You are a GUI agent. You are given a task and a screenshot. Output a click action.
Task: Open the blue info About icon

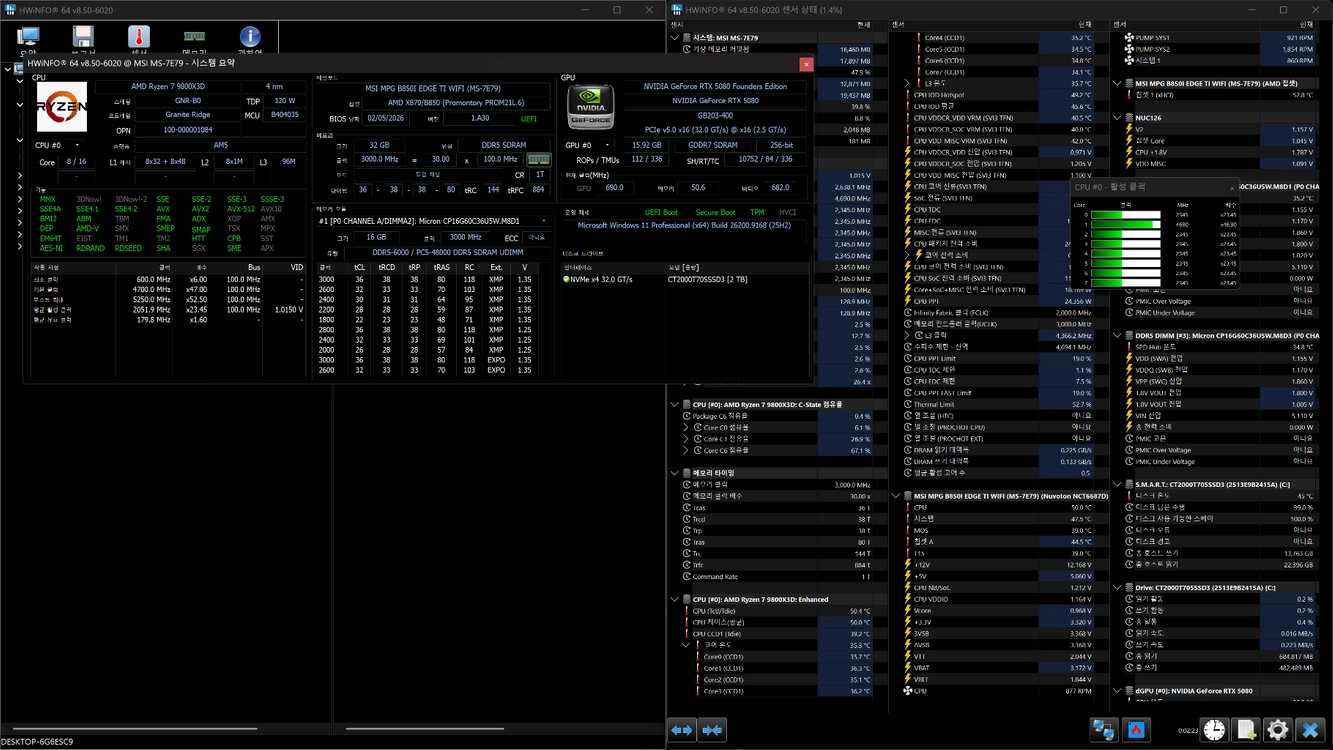point(250,38)
